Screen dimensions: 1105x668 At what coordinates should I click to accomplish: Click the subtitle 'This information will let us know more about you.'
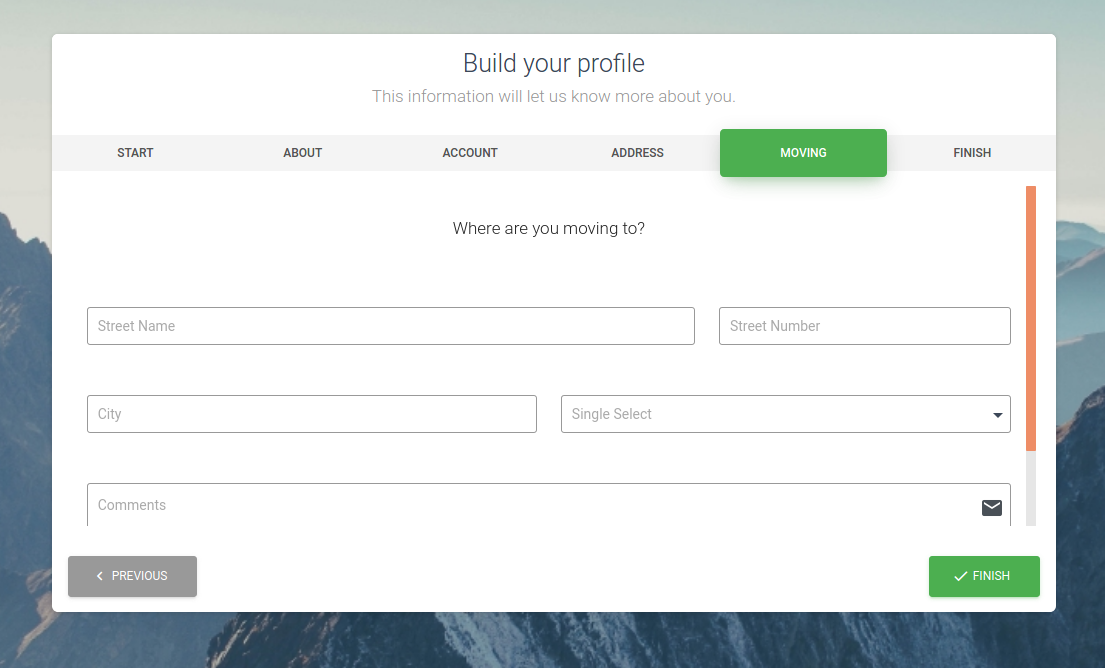point(553,97)
